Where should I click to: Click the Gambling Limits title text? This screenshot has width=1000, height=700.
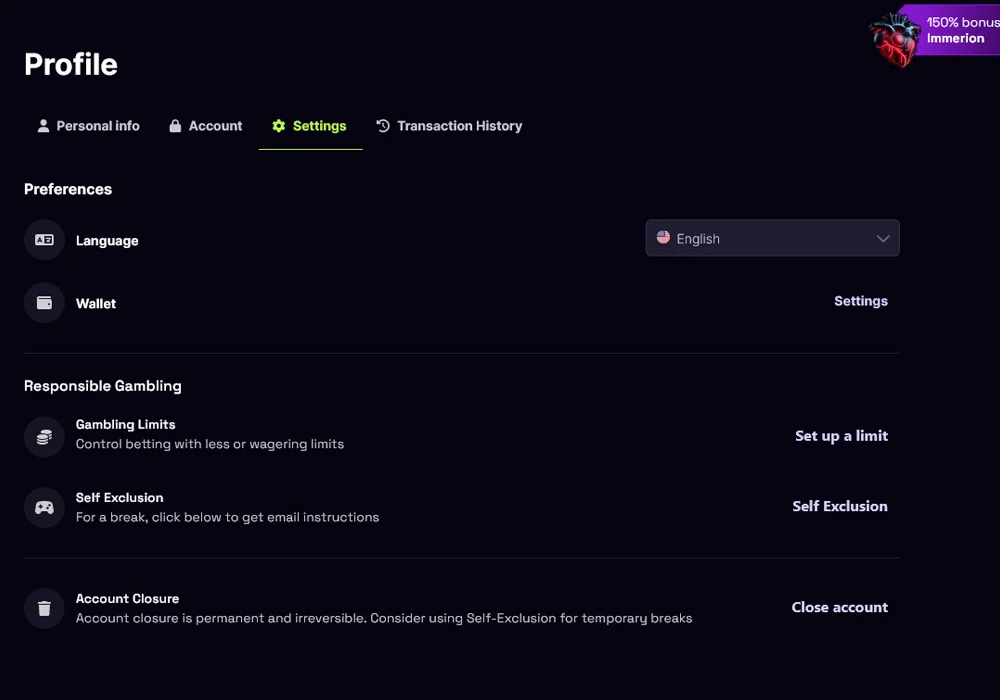[x=126, y=425]
